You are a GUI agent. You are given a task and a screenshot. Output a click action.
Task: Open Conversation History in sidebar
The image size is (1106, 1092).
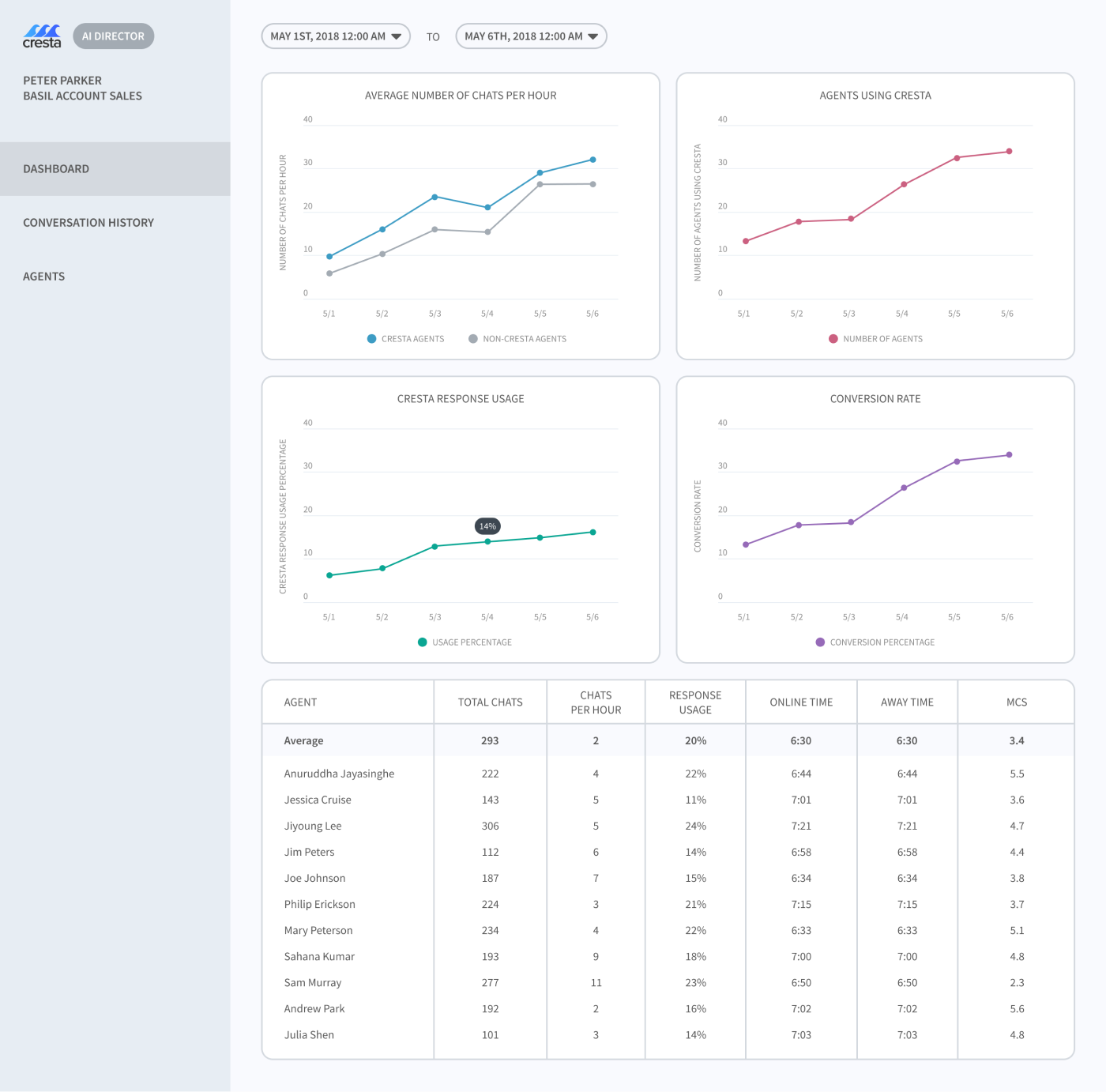point(88,223)
